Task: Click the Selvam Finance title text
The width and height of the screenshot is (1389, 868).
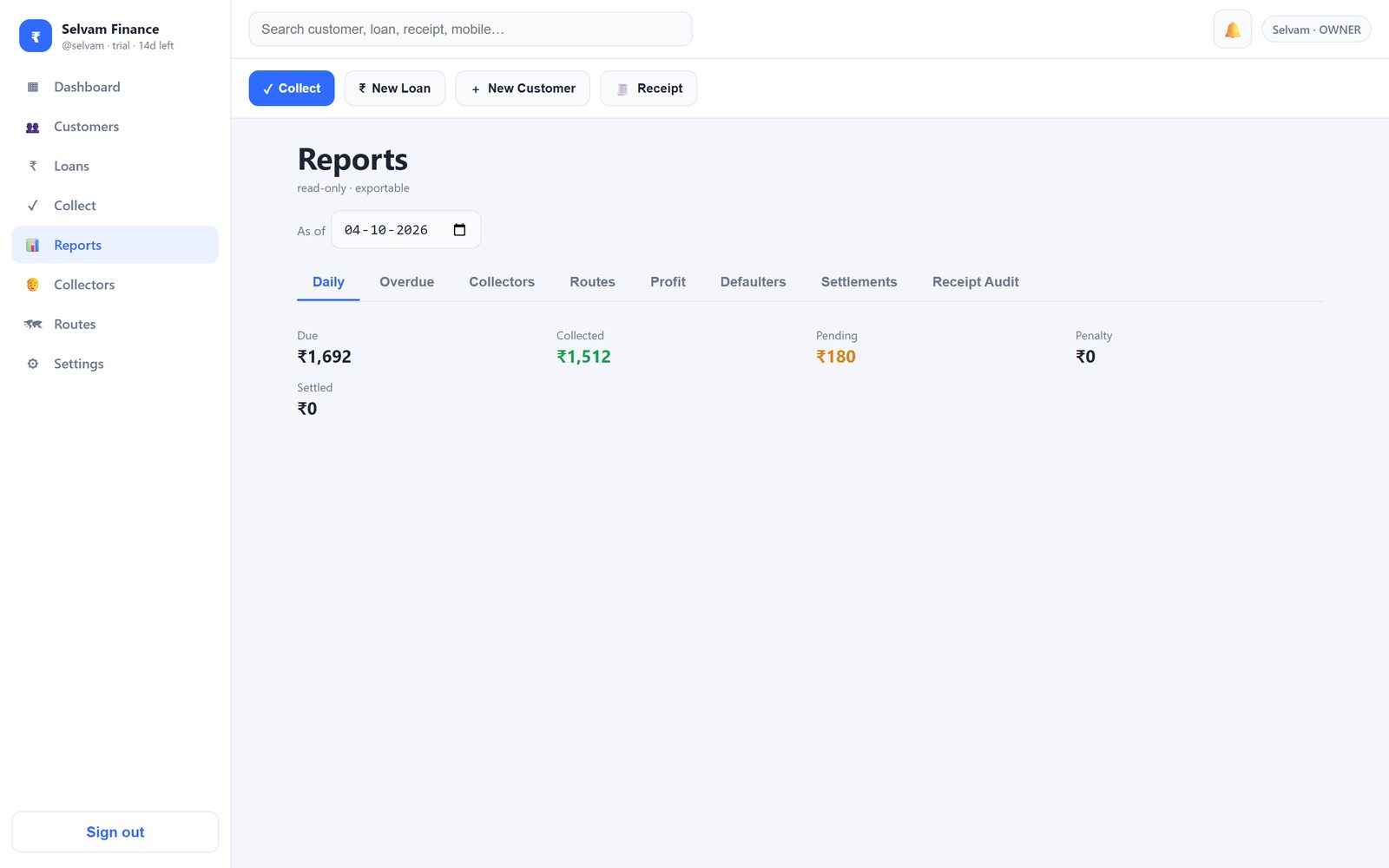Action: [x=110, y=29]
